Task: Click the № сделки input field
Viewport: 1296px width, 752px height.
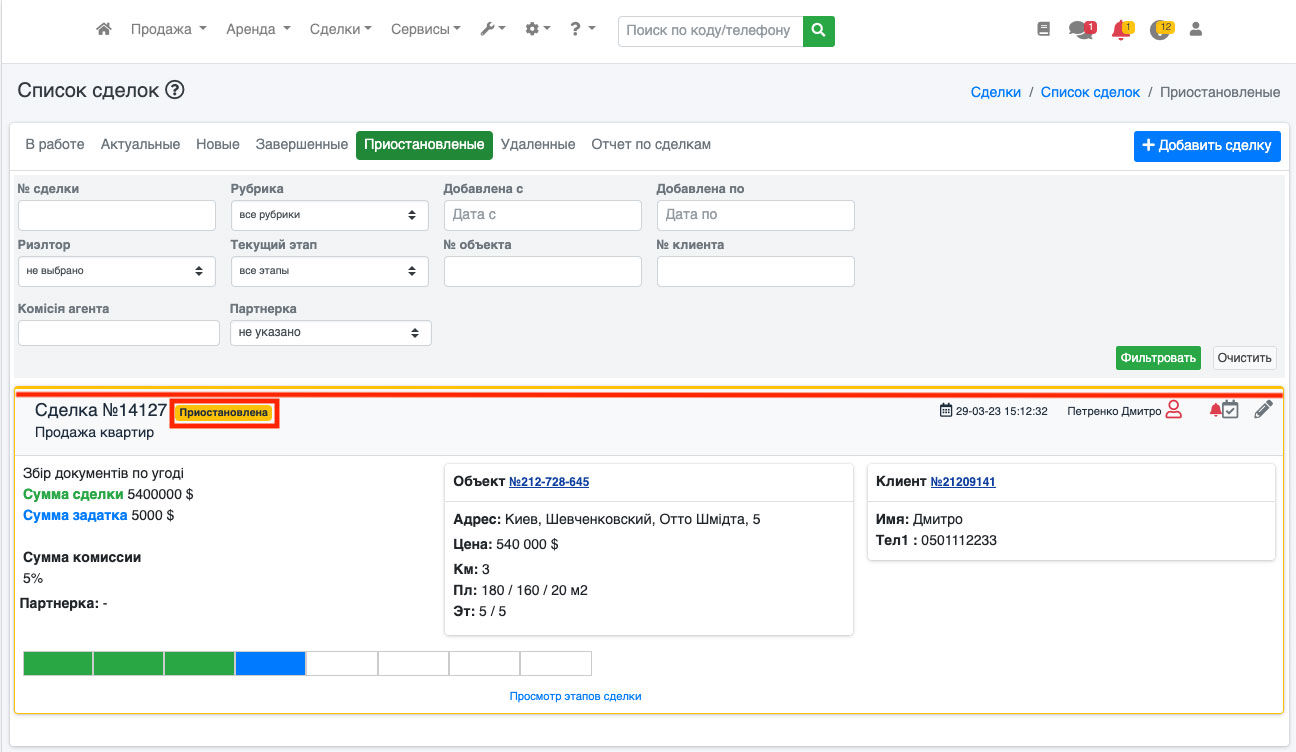Action: tap(117, 215)
